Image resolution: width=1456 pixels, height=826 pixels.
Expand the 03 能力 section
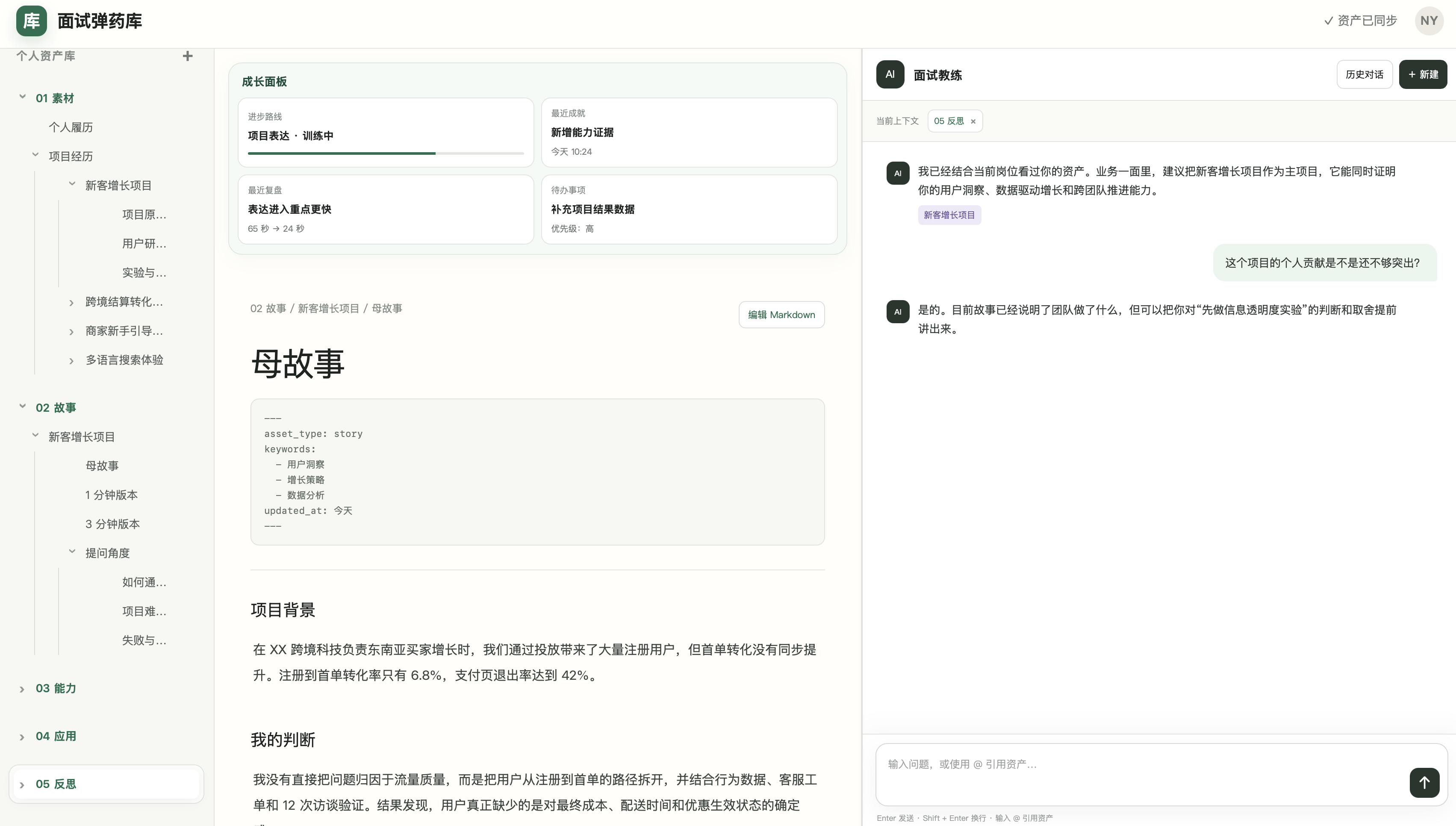click(22, 689)
